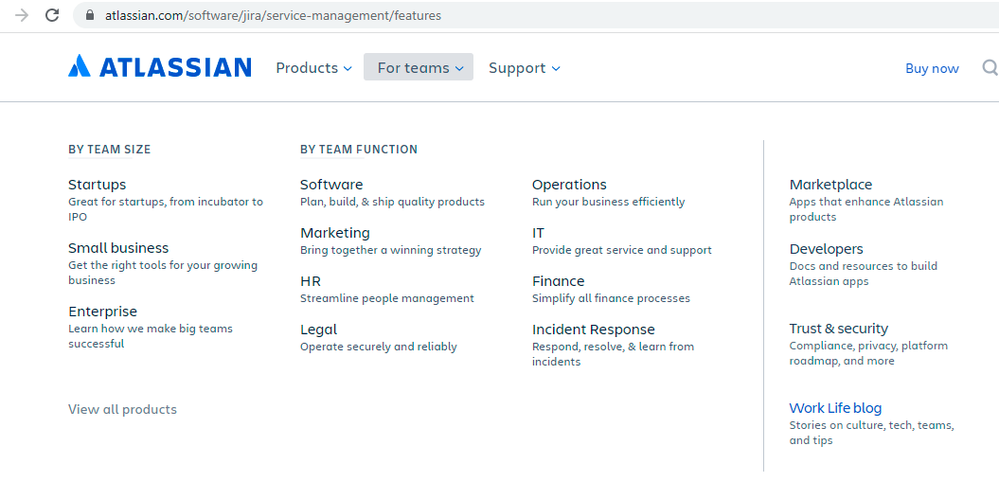
Task: Collapse the For teams dropdown
Action: pyautogui.click(x=419, y=67)
